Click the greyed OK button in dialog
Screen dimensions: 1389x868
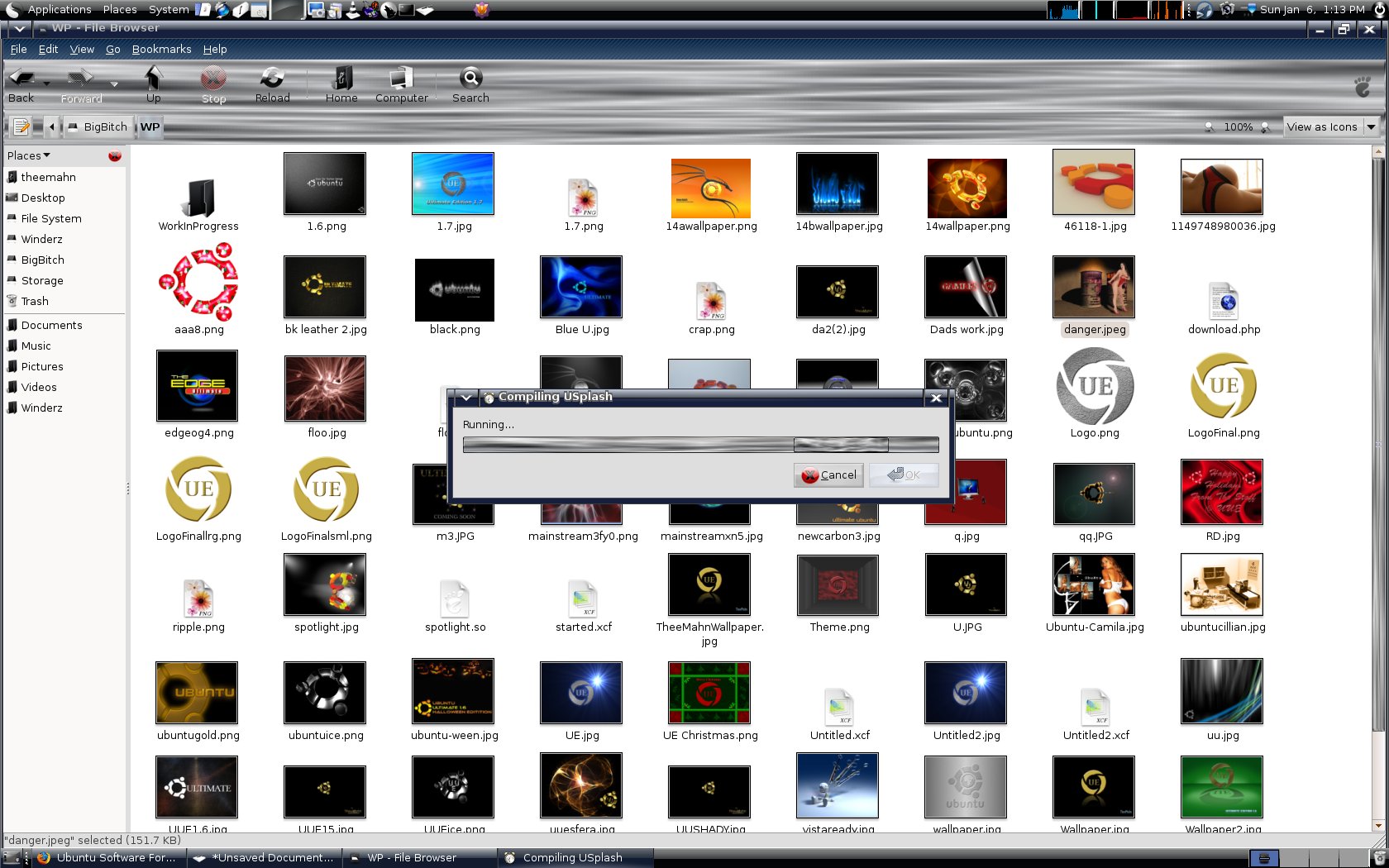point(904,475)
